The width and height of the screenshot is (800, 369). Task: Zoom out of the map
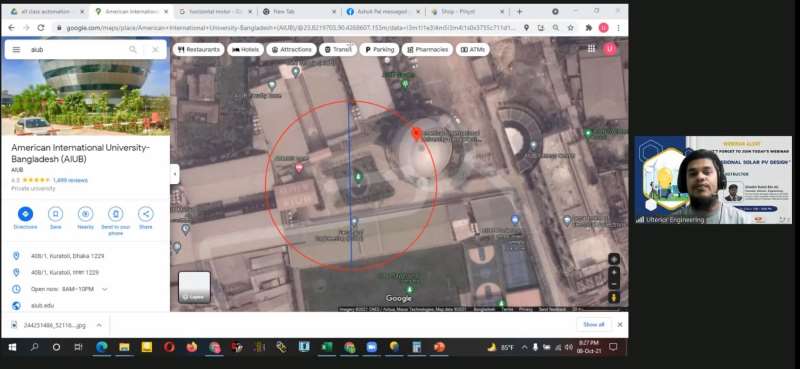pos(614,284)
